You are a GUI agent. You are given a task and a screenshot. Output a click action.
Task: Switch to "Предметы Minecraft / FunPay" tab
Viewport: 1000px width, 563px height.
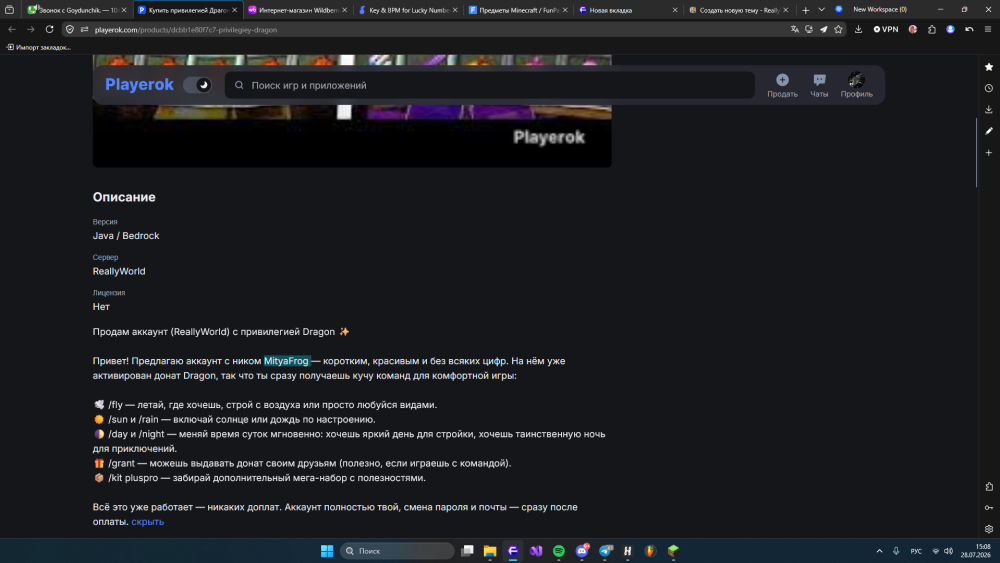pyautogui.click(x=518, y=10)
